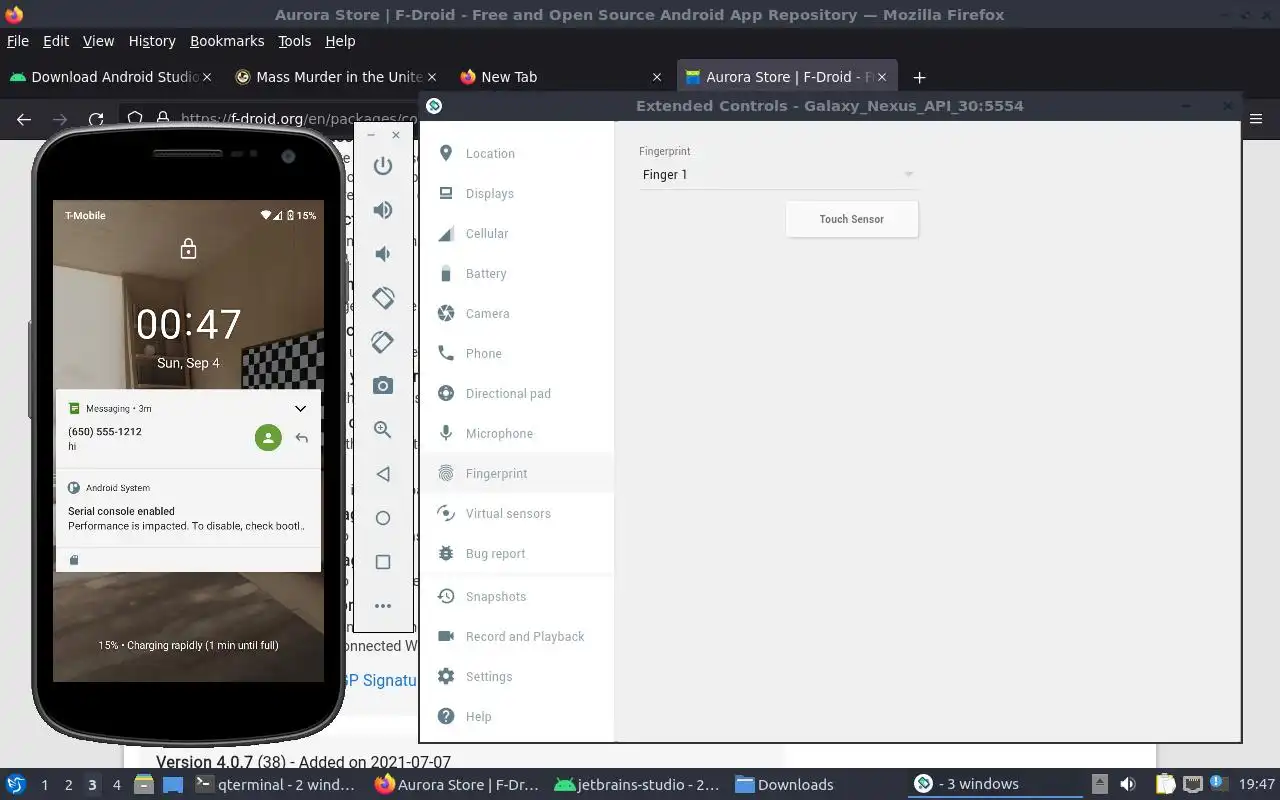
Task: Open Settings in Extended Controls sidebar
Action: point(517,676)
